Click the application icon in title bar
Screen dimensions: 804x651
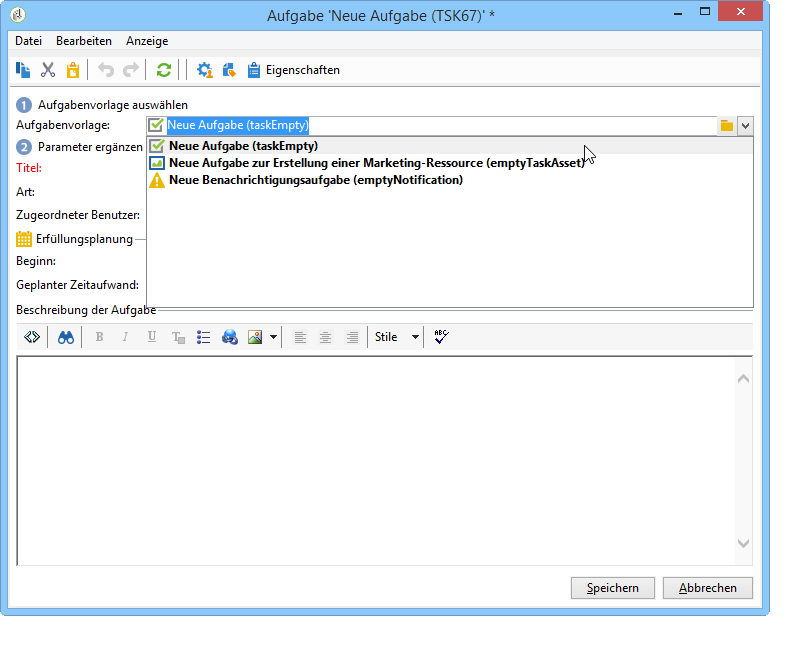(18, 14)
